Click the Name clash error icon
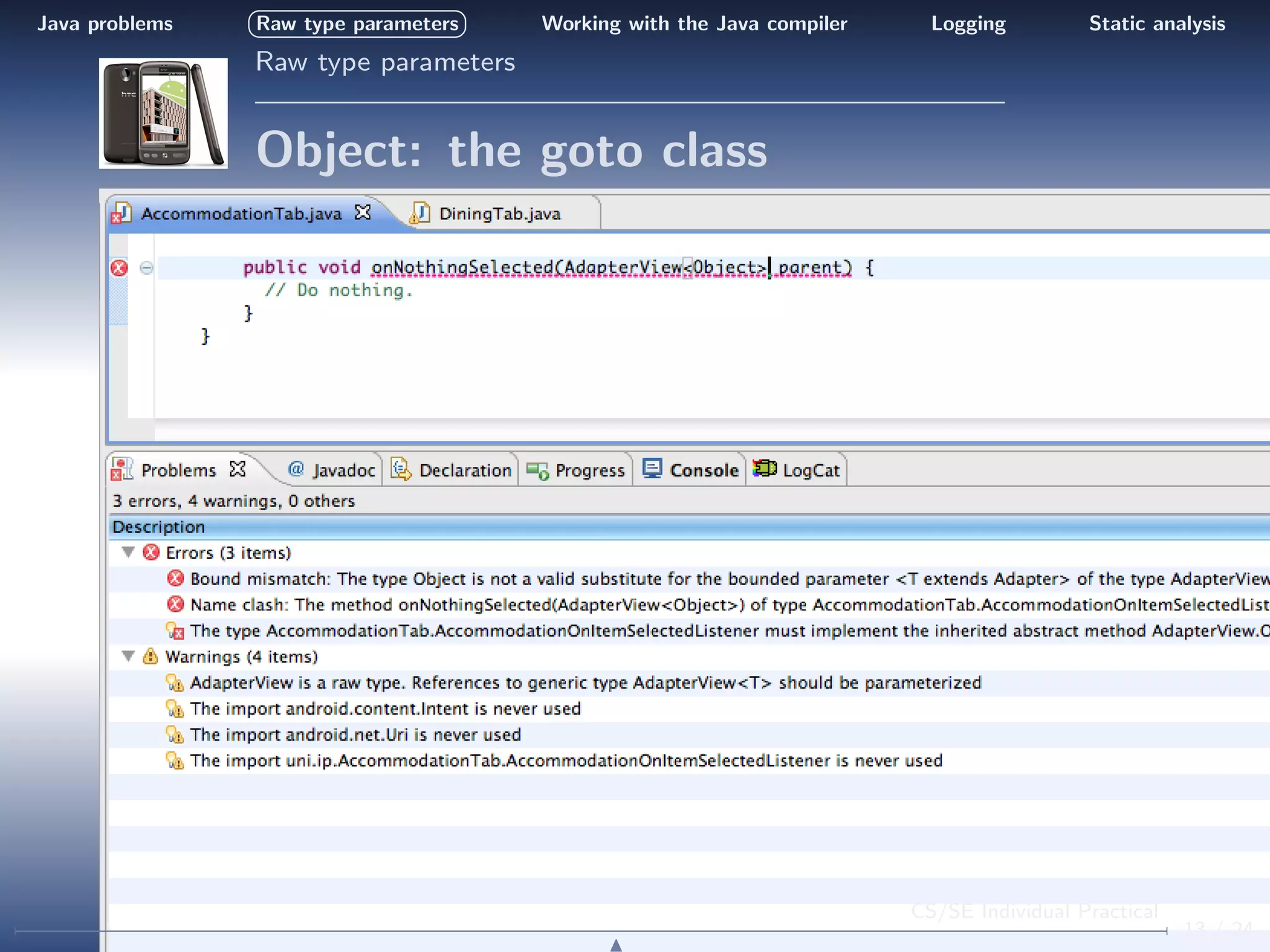1270x952 pixels. 176,604
